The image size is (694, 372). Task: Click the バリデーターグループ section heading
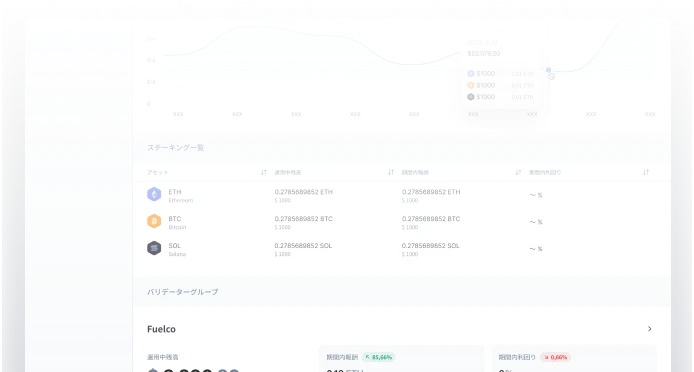(x=182, y=292)
